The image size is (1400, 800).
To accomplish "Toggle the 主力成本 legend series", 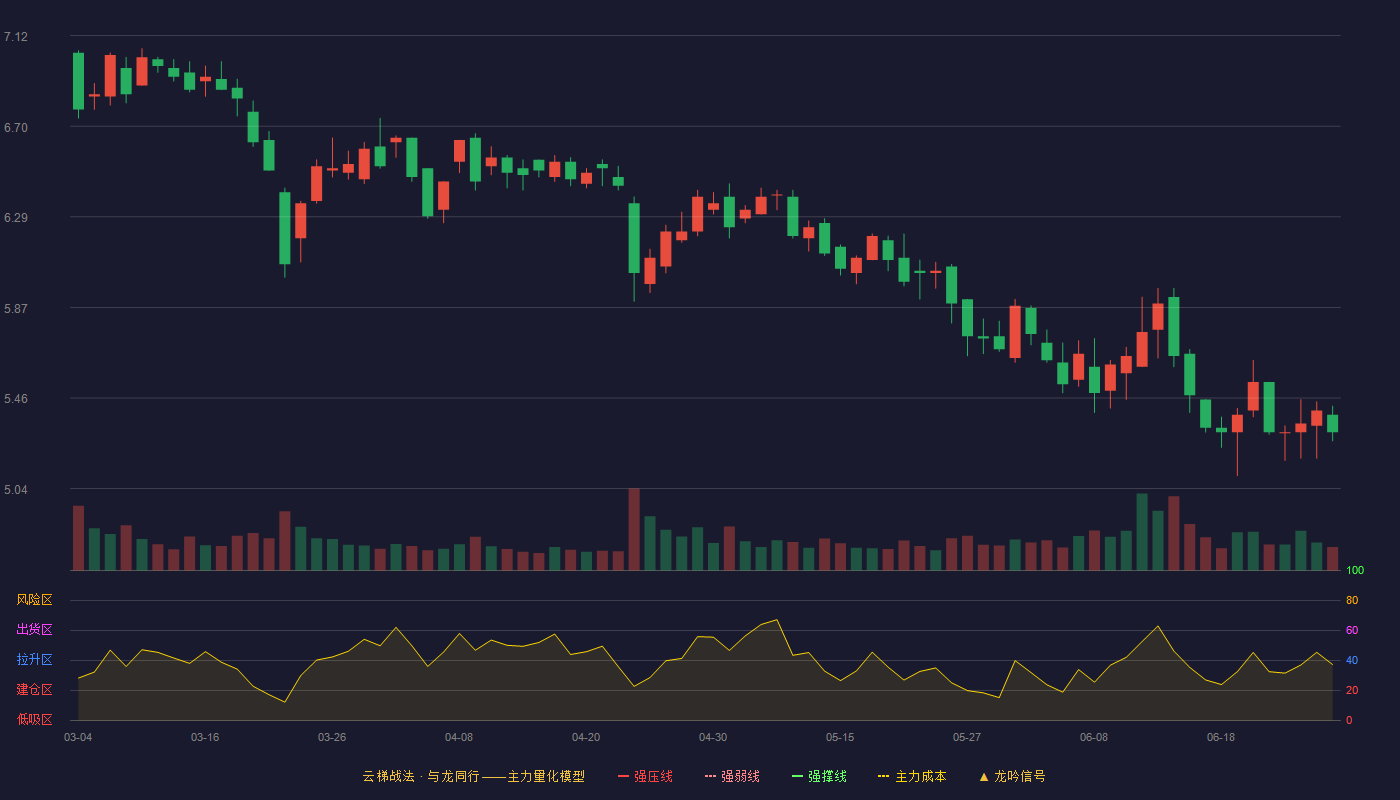I will point(912,776).
